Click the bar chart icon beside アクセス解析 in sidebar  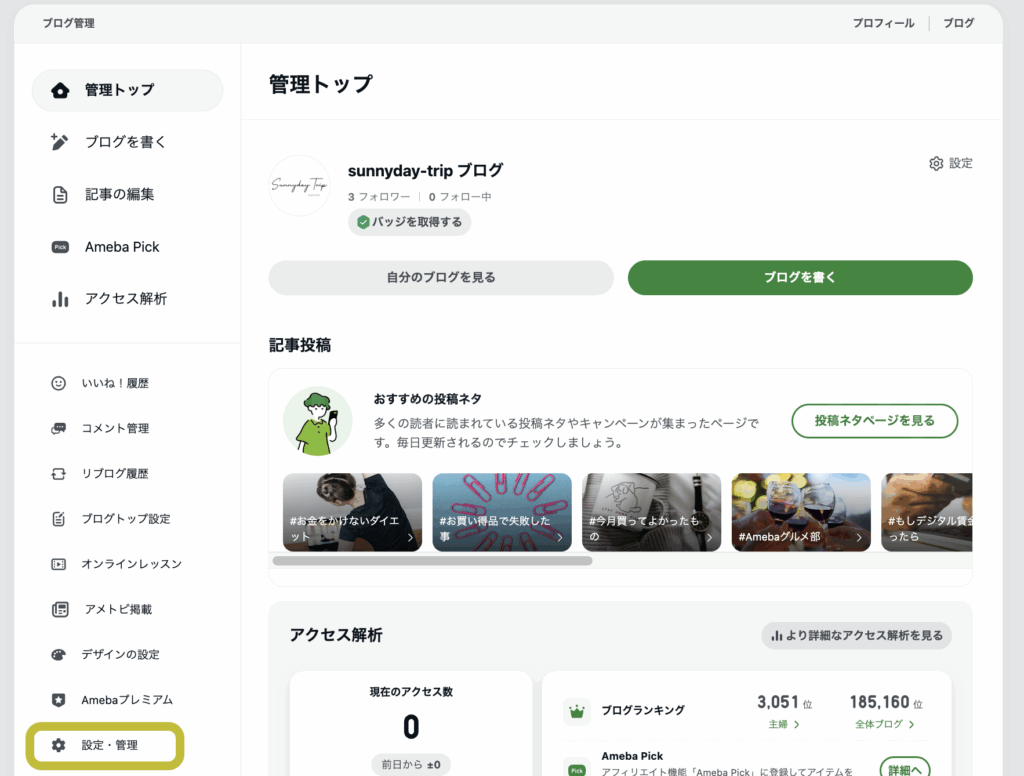click(x=60, y=299)
